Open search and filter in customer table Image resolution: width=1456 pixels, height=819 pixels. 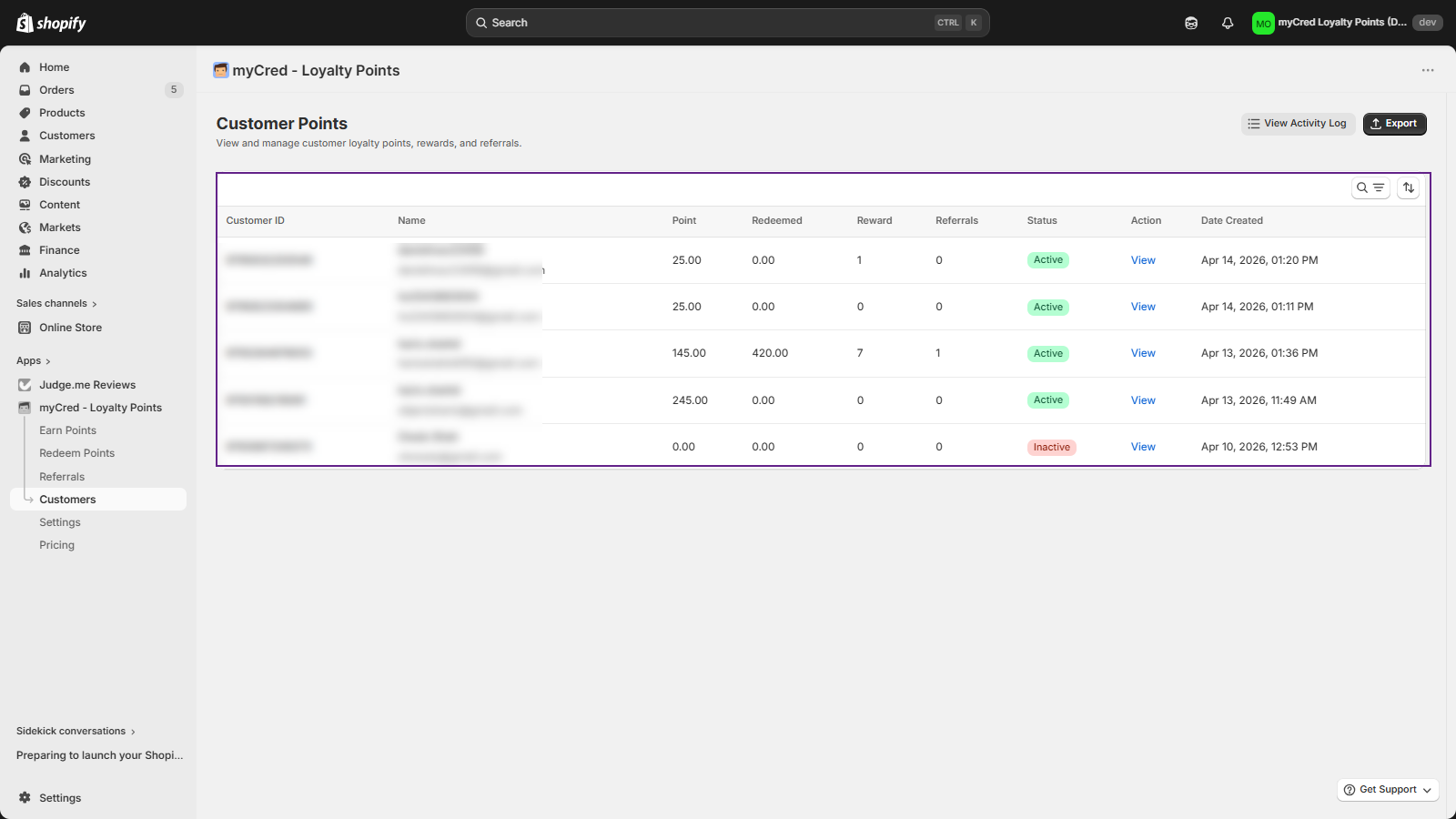tap(1370, 187)
